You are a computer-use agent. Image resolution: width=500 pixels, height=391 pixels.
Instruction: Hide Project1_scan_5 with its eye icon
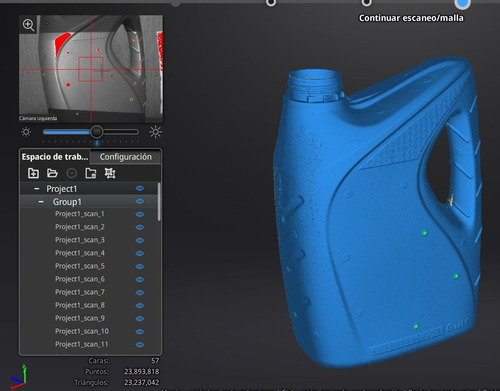click(140, 266)
